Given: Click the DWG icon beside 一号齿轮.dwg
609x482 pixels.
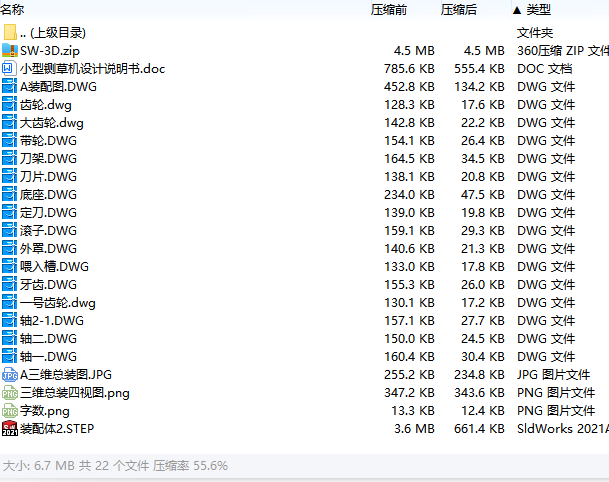Looking at the screenshot, I should [10, 302].
